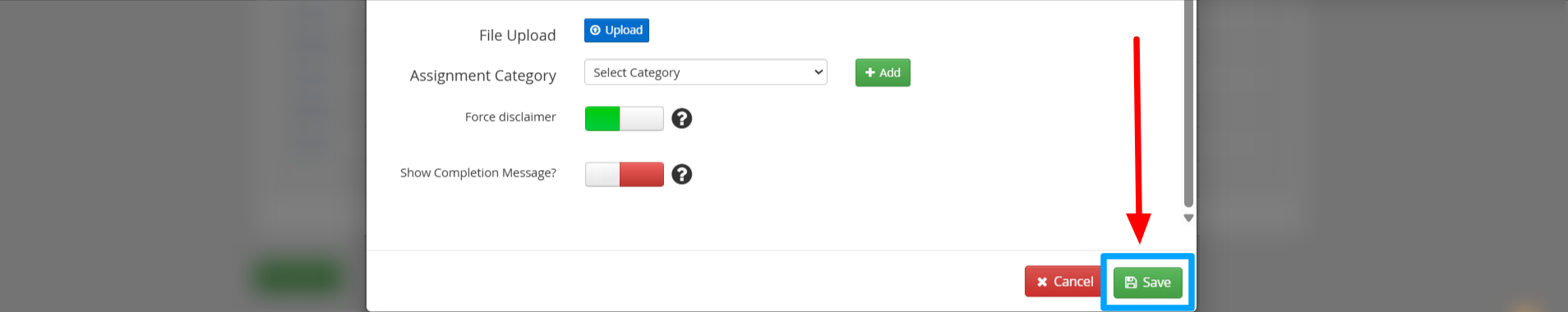Click the green Add category button

click(883, 72)
